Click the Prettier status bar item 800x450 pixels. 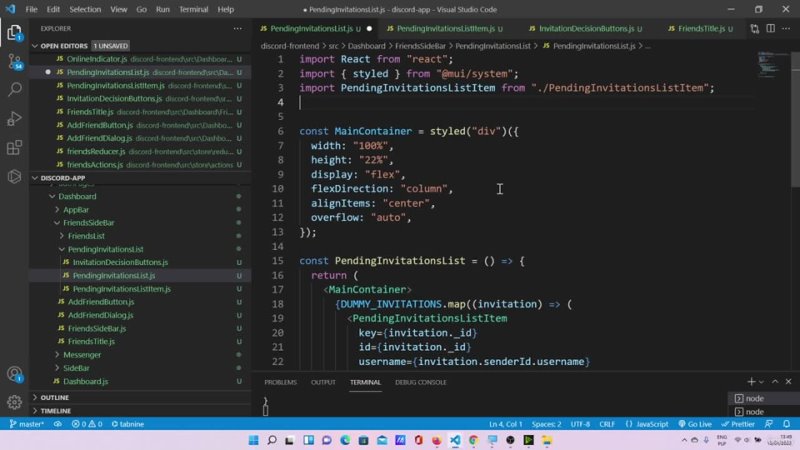tap(738, 424)
